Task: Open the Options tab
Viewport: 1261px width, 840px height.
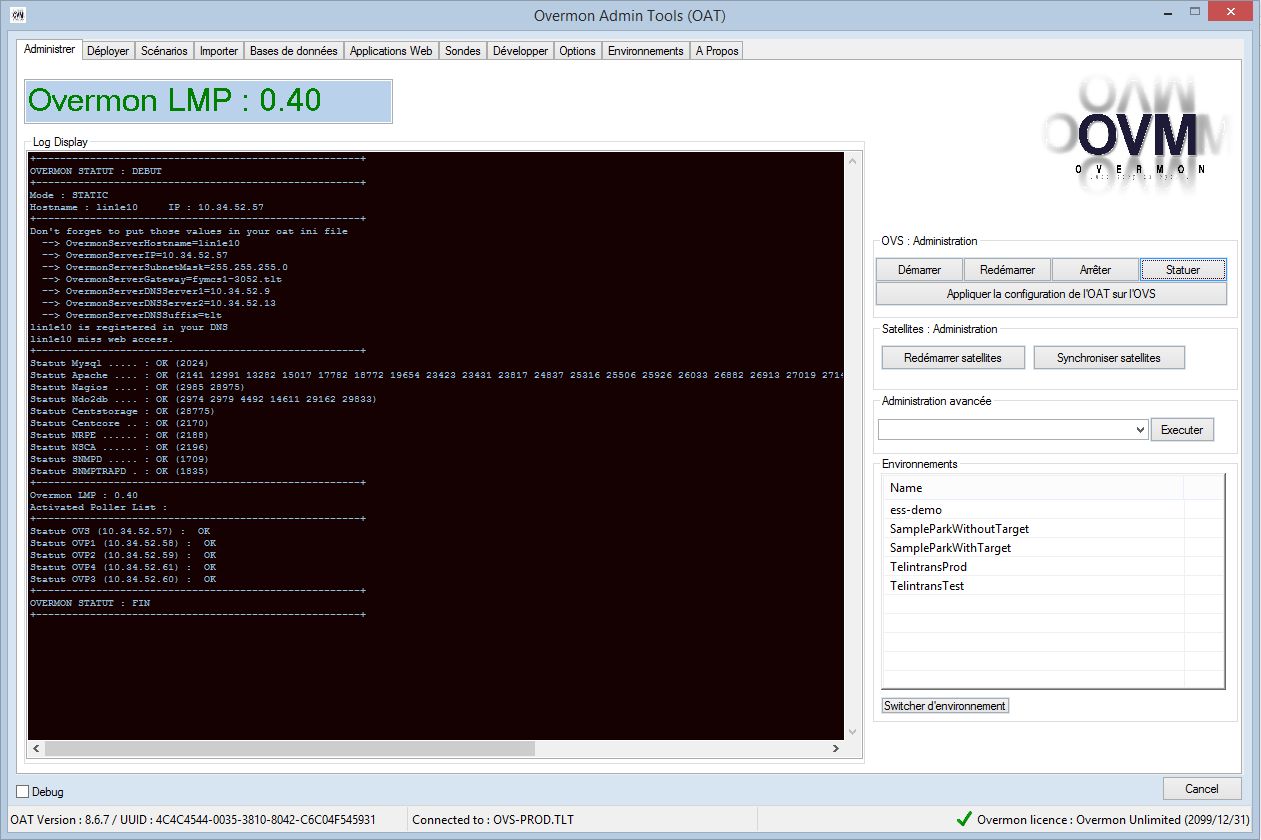Action: (578, 51)
